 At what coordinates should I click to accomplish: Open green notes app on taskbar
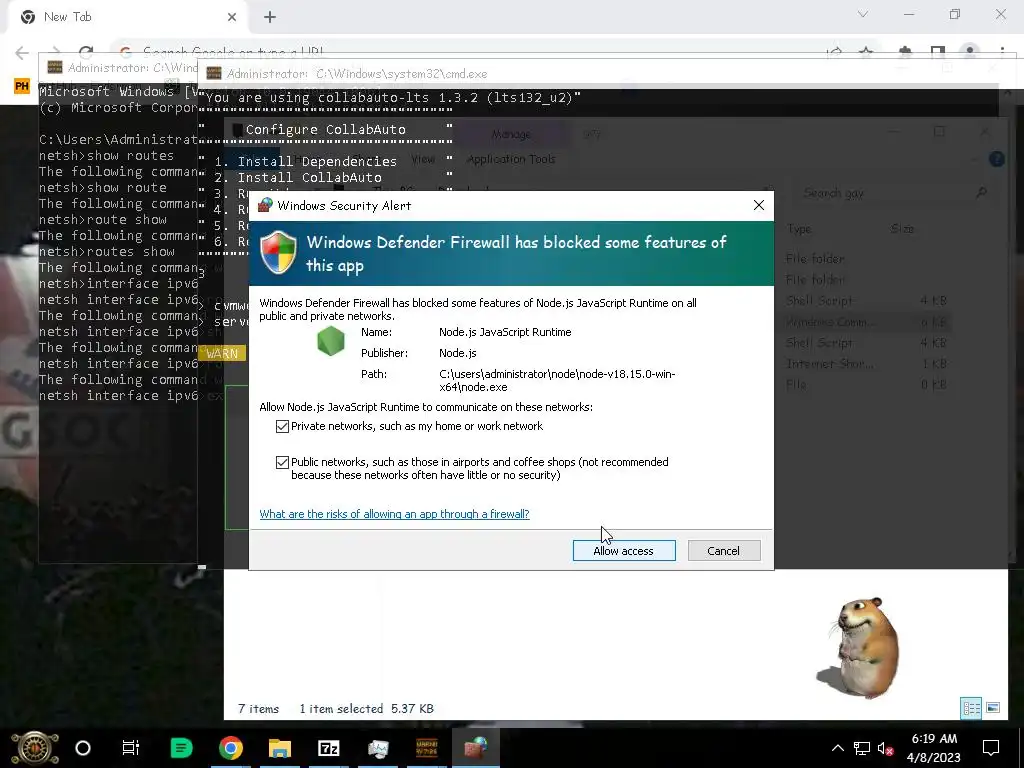181,748
